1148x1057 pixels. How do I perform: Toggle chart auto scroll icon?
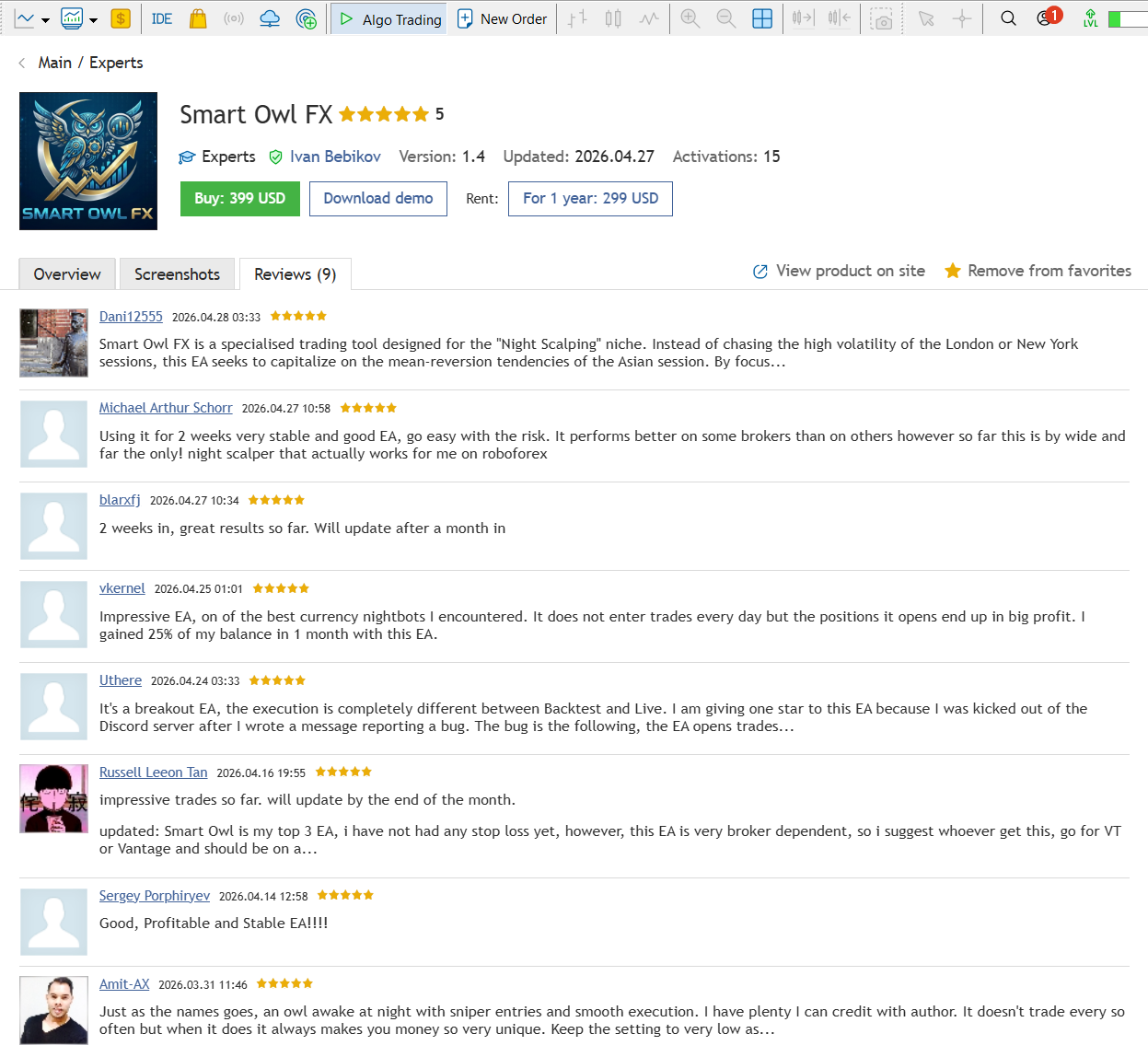(x=804, y=18)
